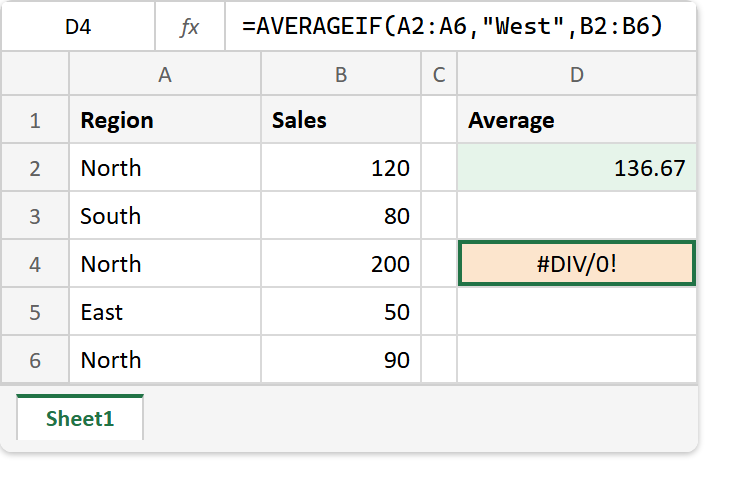
Task: Select the cell with value 120
Action: tap(341, 168)
